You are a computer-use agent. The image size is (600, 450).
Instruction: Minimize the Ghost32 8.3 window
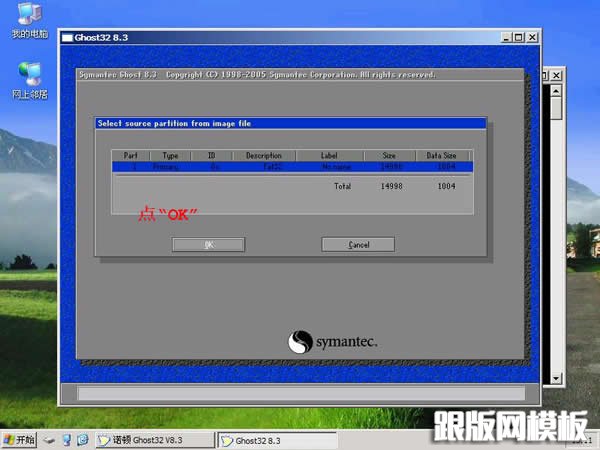click(506, 38)
